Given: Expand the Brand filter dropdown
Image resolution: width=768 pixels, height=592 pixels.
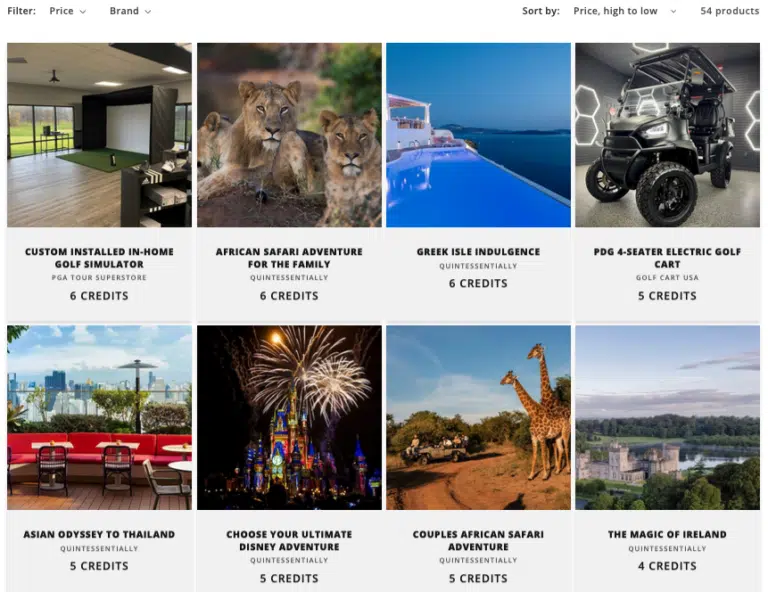Looking at the screenshot, I should coord(130,11).
